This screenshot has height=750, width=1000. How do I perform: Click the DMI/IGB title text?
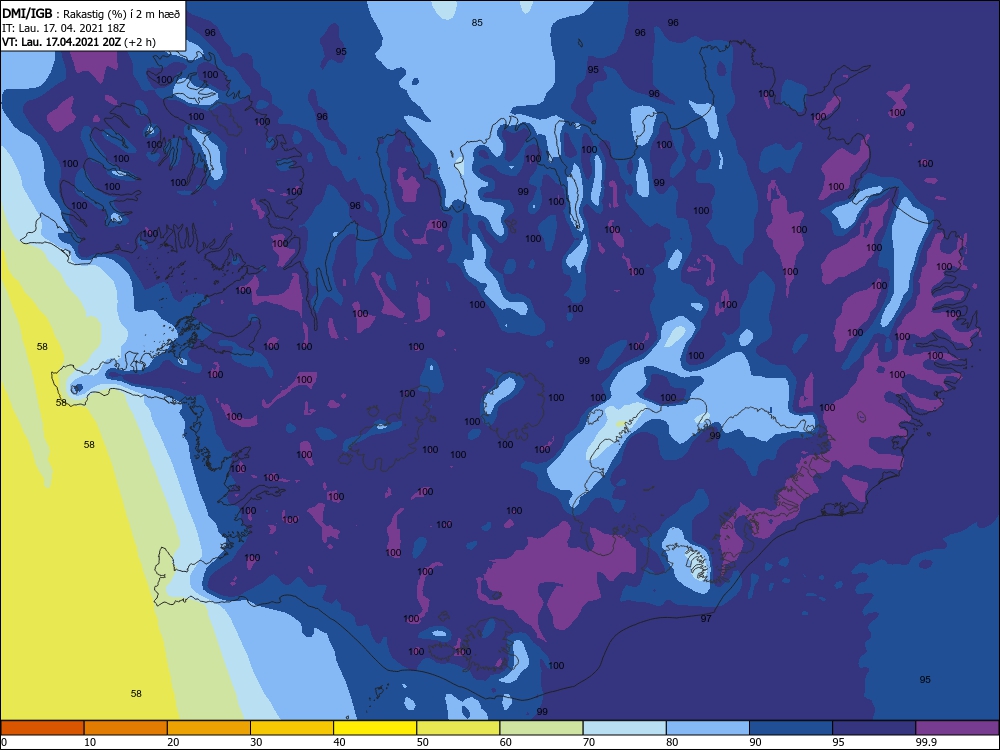pos(27,14)
